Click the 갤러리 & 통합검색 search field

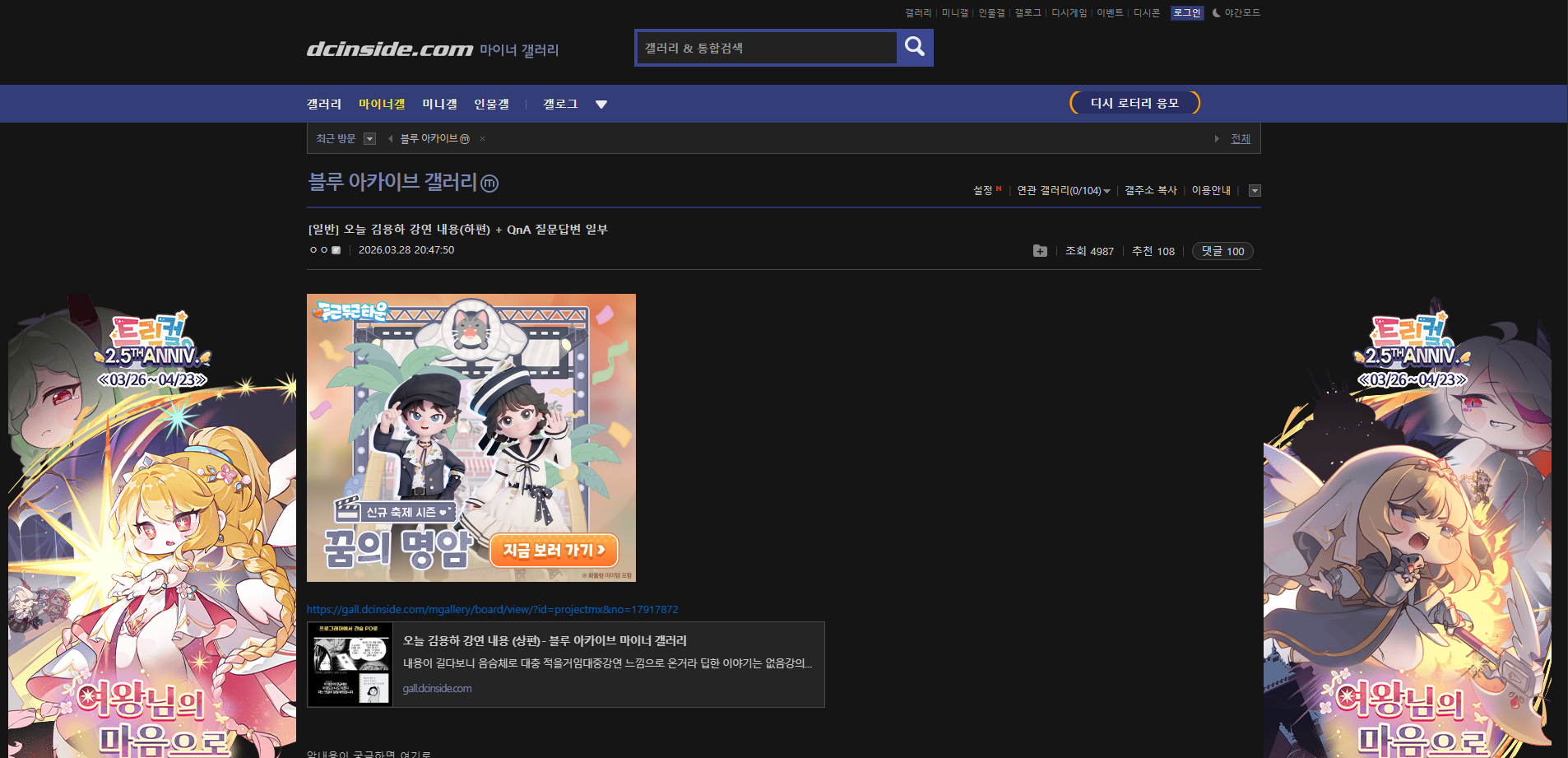(x=767, y=48)
